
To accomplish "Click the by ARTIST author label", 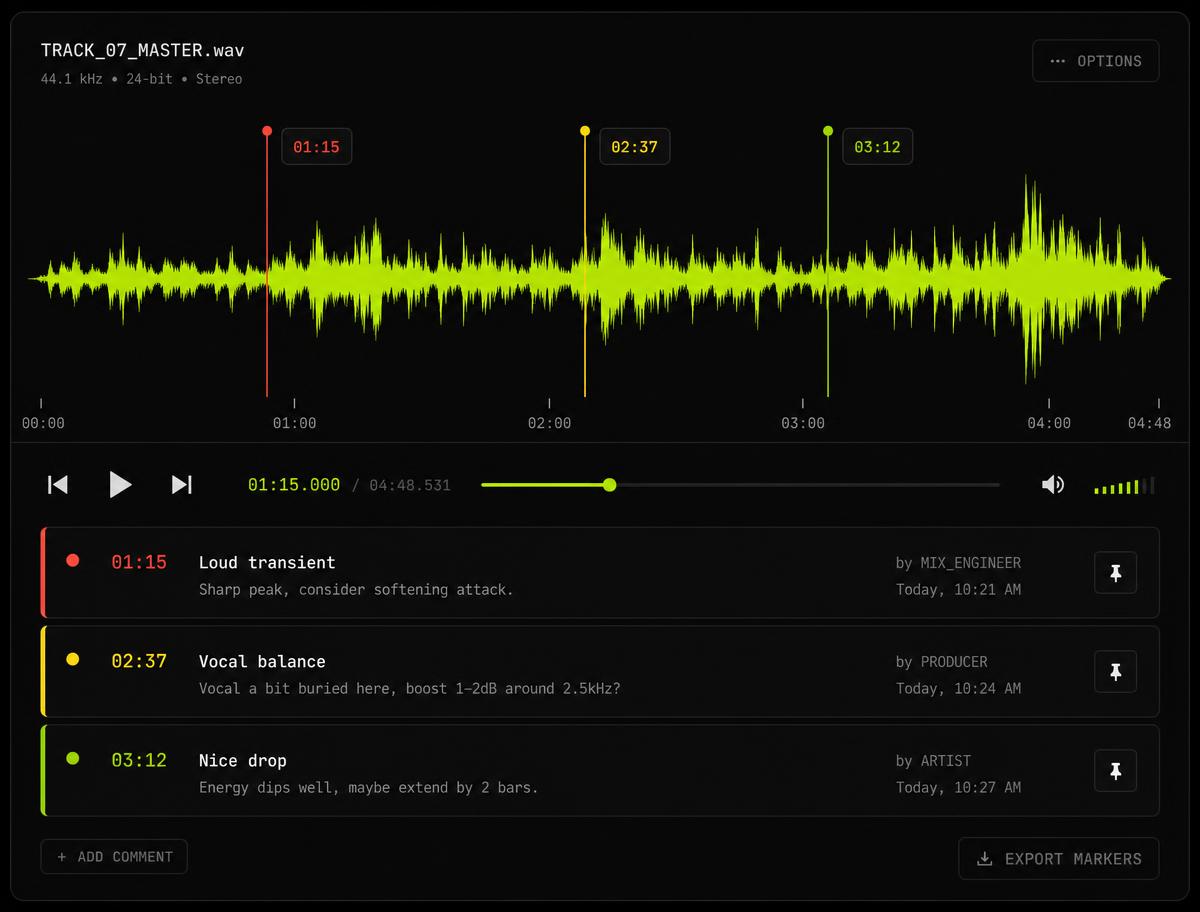I will (x=933, y=761).
